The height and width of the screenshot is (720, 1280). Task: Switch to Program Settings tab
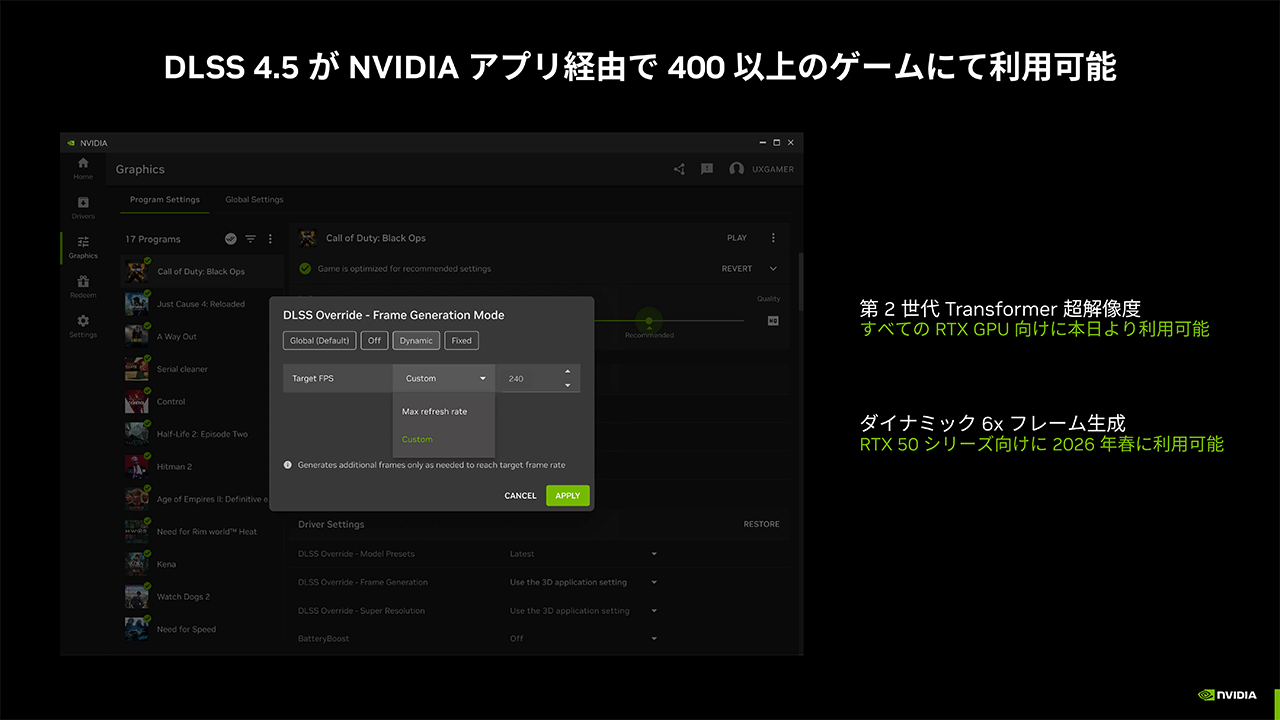pyautogui.click(x=165, y=199)
